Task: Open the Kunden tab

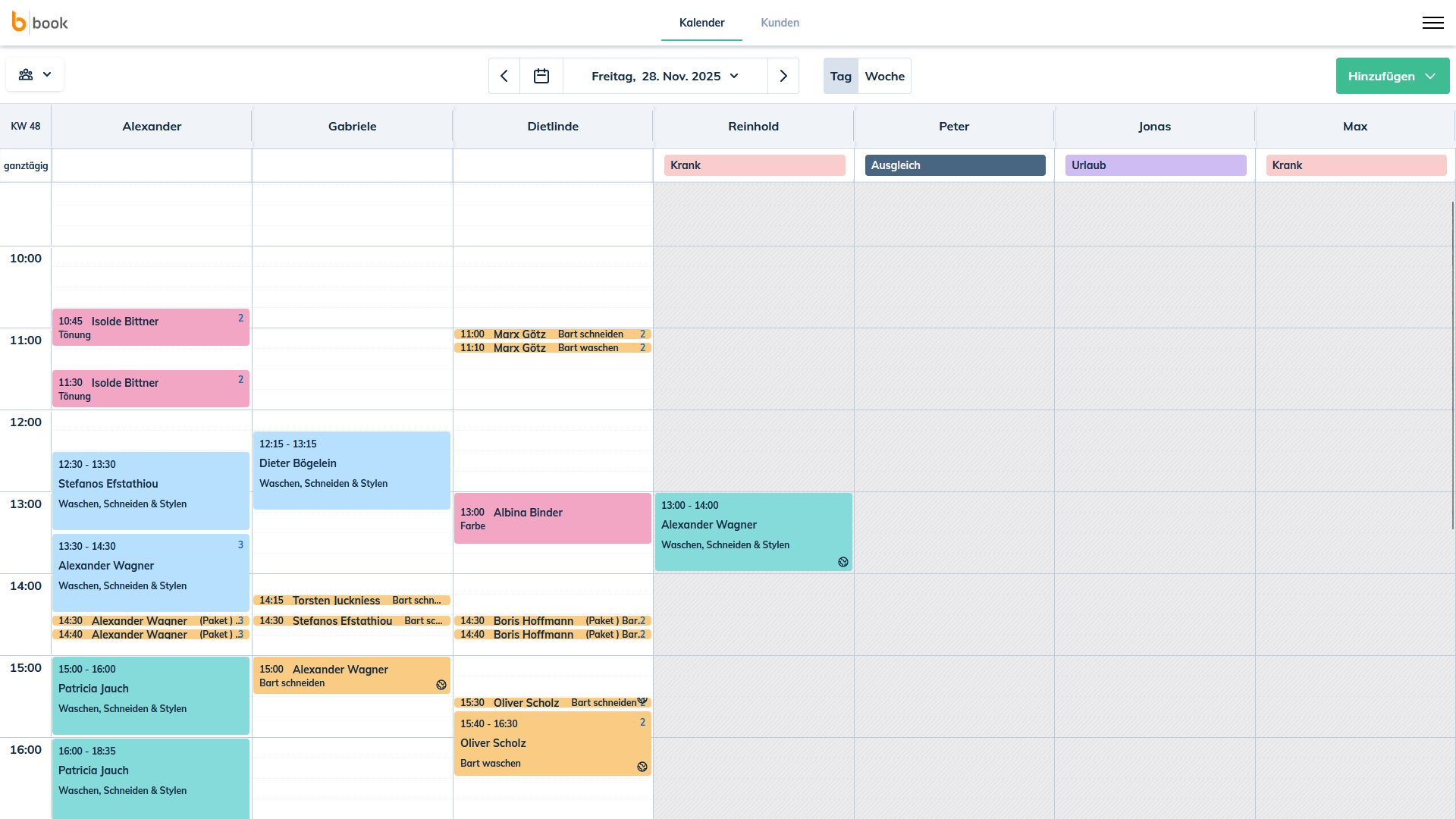Action: point(780,23)
